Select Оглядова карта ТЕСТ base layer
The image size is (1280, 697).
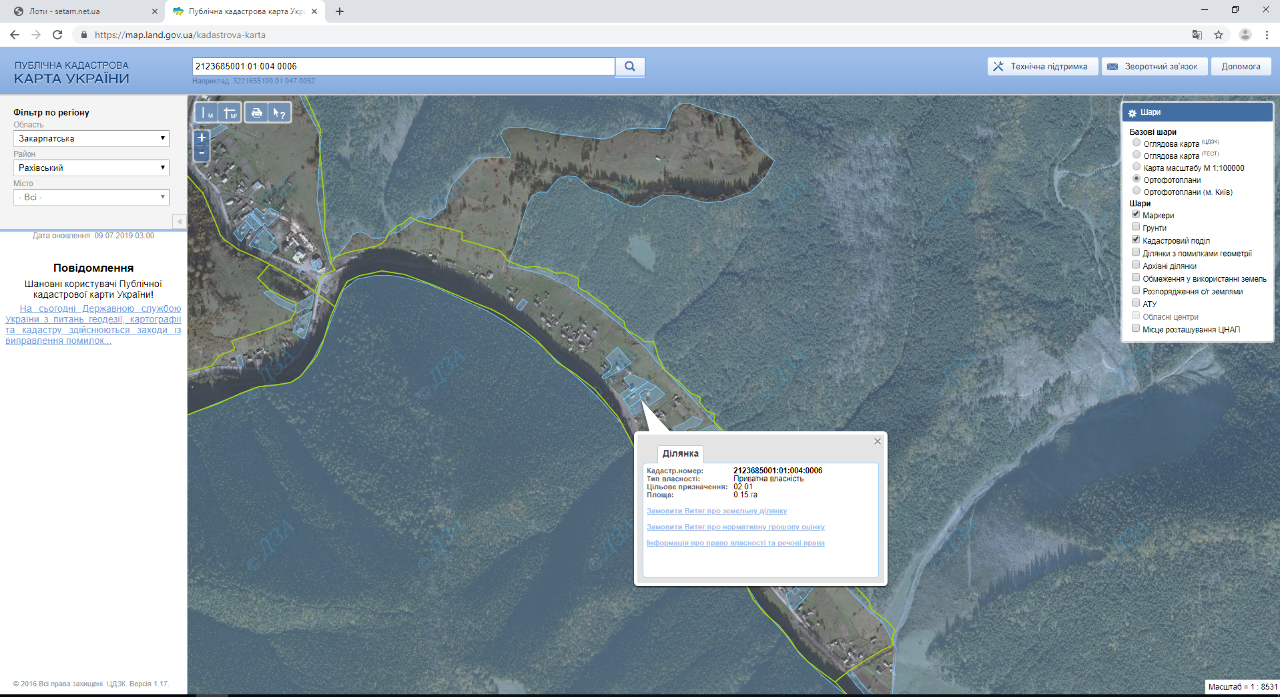[x=1136, y=155]
